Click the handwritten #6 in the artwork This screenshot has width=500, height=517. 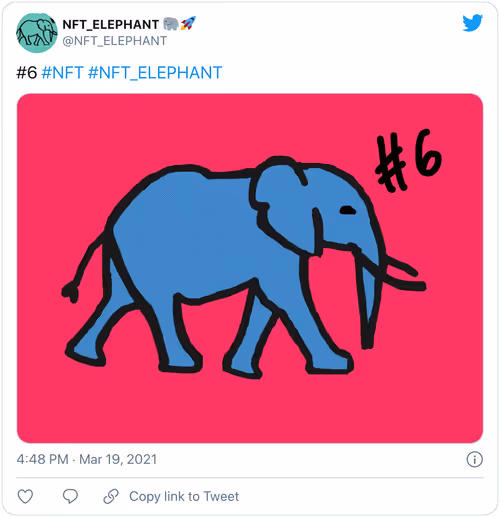(x=408, y=161)
